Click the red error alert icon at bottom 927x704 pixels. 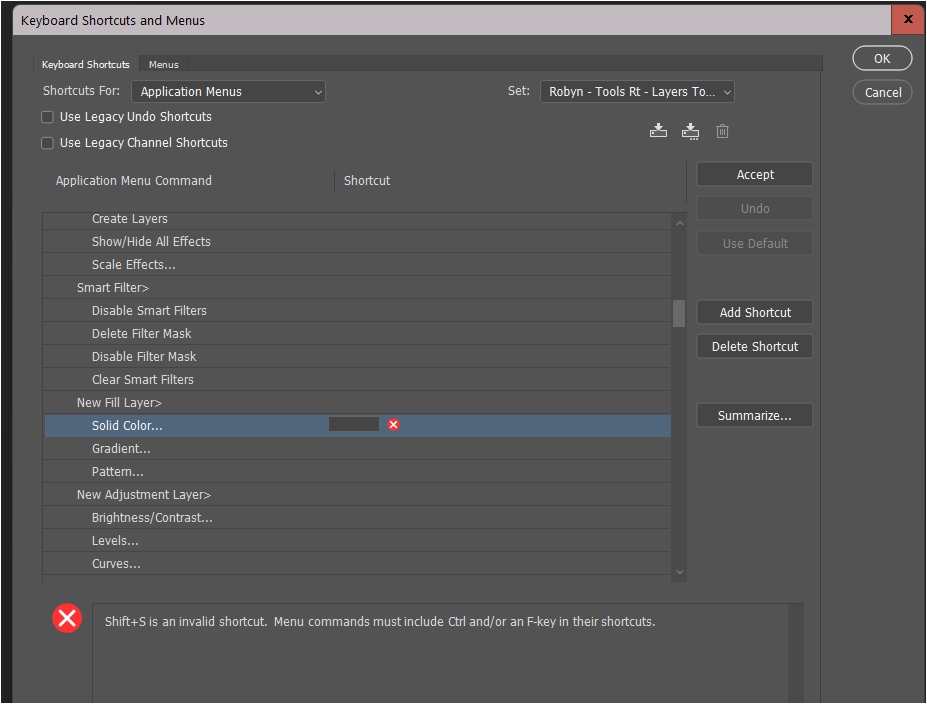click(66, 618)
